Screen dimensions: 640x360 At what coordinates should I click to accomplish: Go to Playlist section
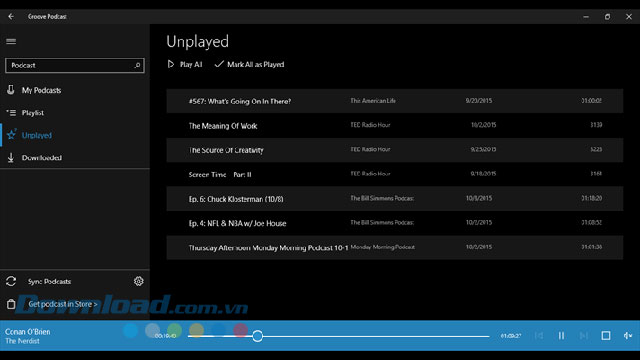point(75,113)
